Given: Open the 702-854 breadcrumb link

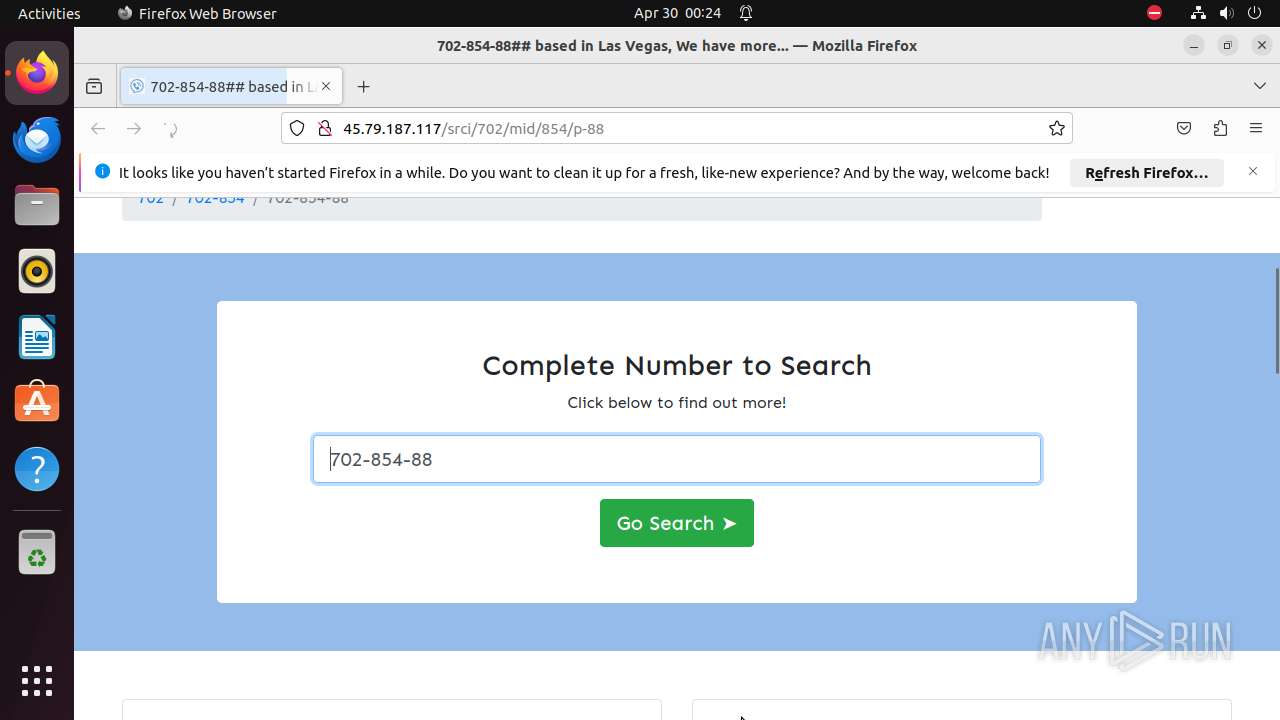Looking at the screenshot, I should click(x=215, y=199).
